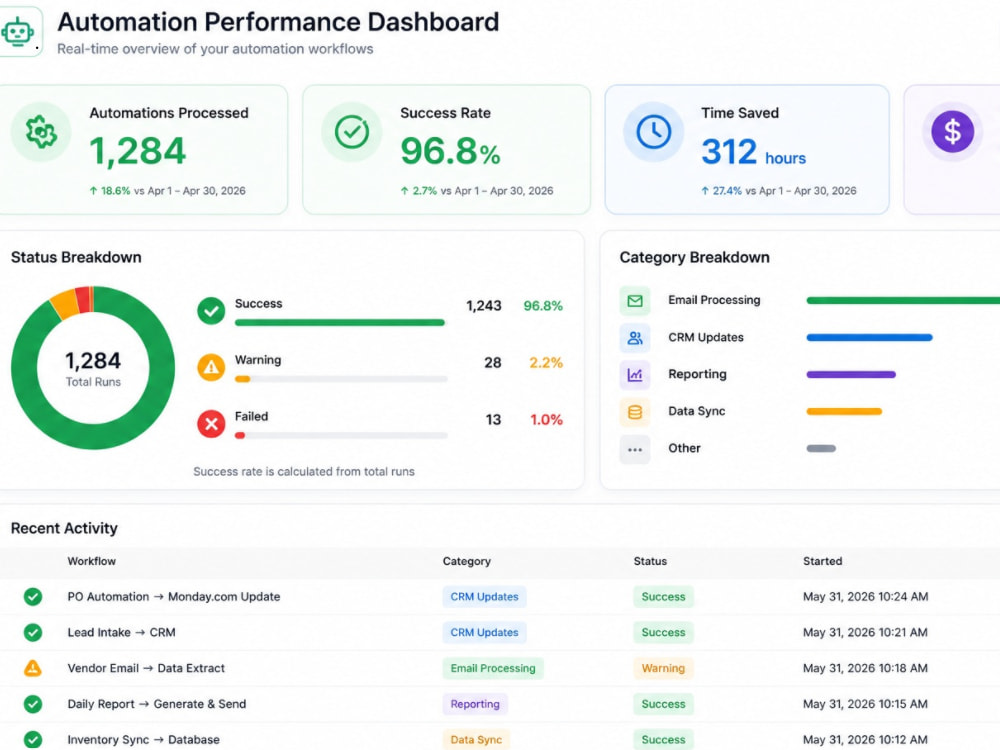The height and width of the screenshot is (750, 1000).
Task: Click the Category column header
Action: pos(467,561)
